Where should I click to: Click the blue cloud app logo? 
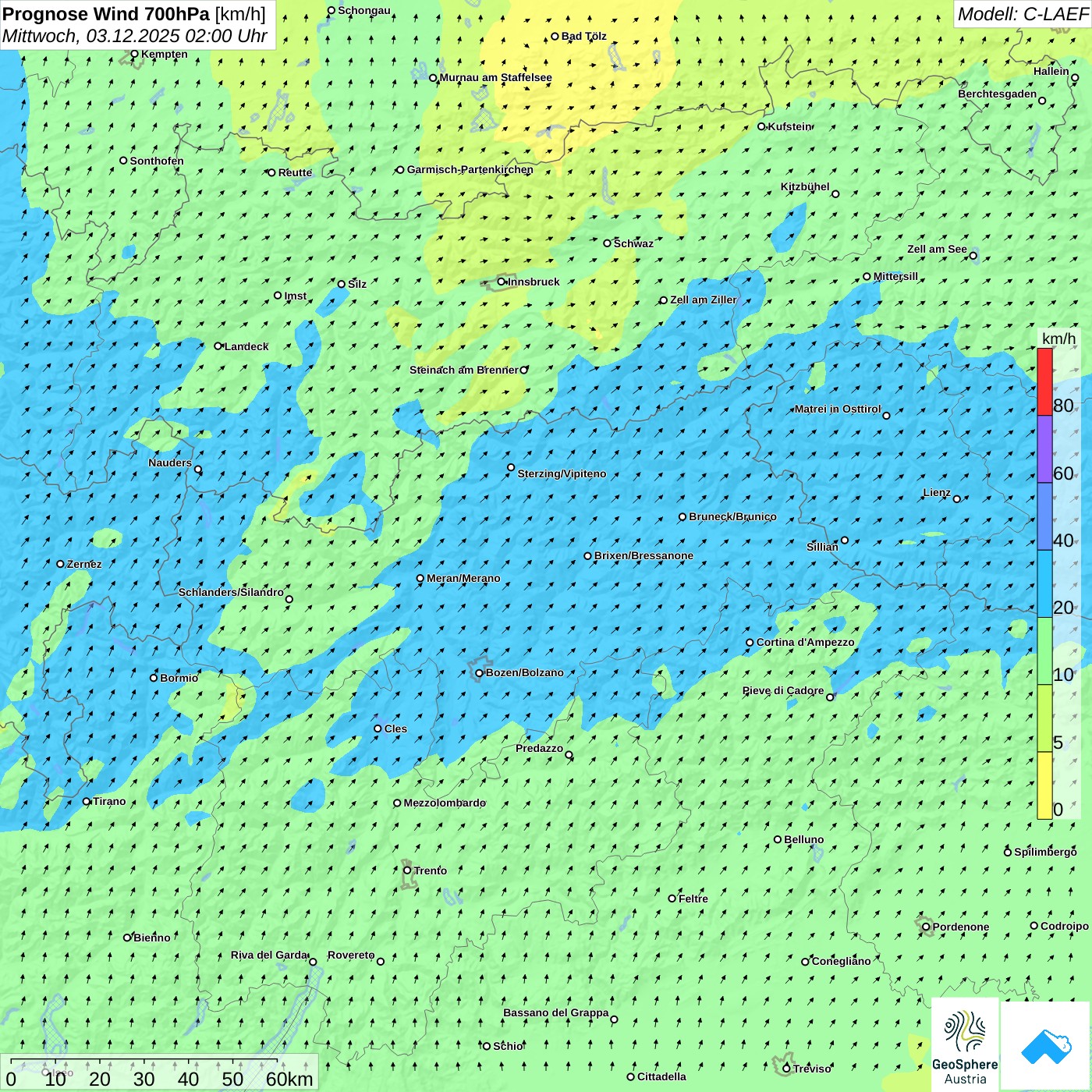(1046, 1045)
